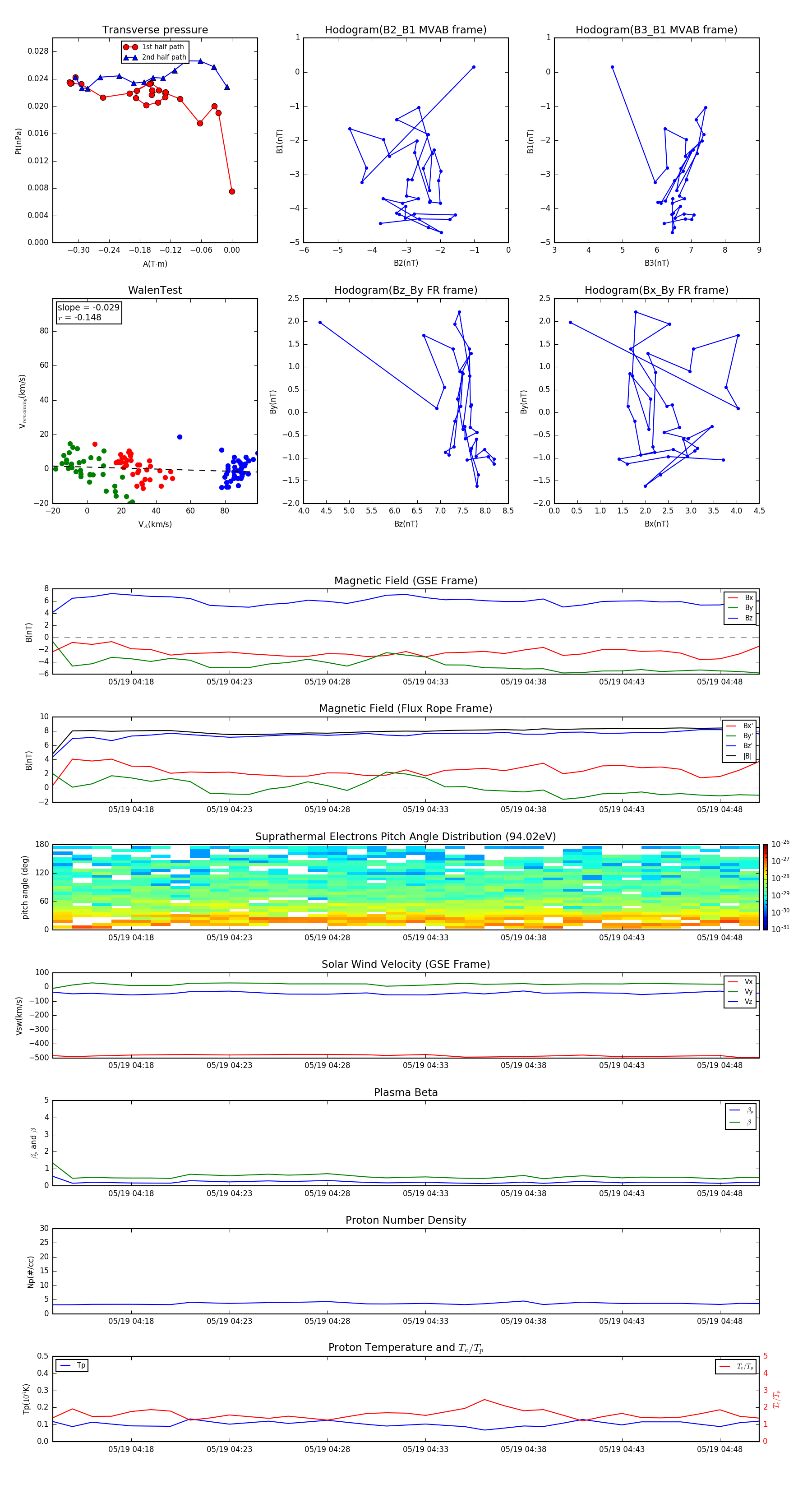This screenshot has height=1489, width=812.
Task: Click the '05/19 04:48' tick under Proton Temperature
Action: point(720,1449)
